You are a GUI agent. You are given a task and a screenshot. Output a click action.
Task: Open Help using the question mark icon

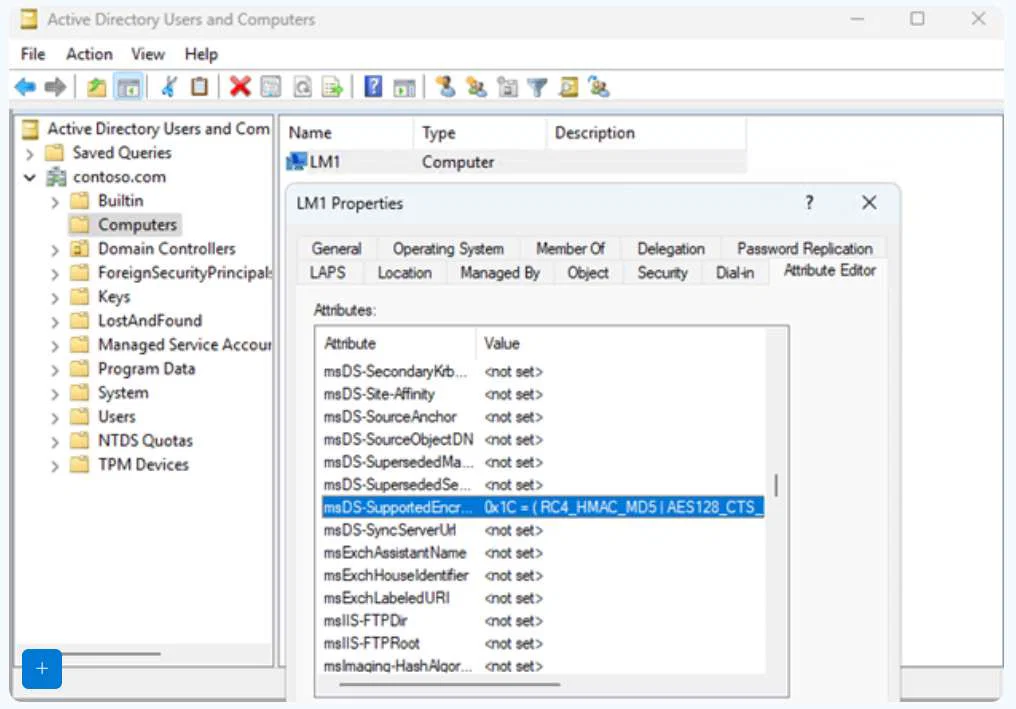tap(372, 86)
